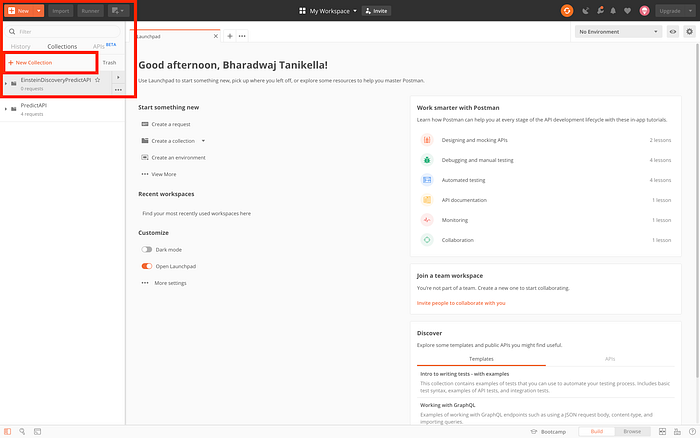Open manage environments gear icon
The width and height of the screenshot is (700, 438).
[x=690, y=32]
